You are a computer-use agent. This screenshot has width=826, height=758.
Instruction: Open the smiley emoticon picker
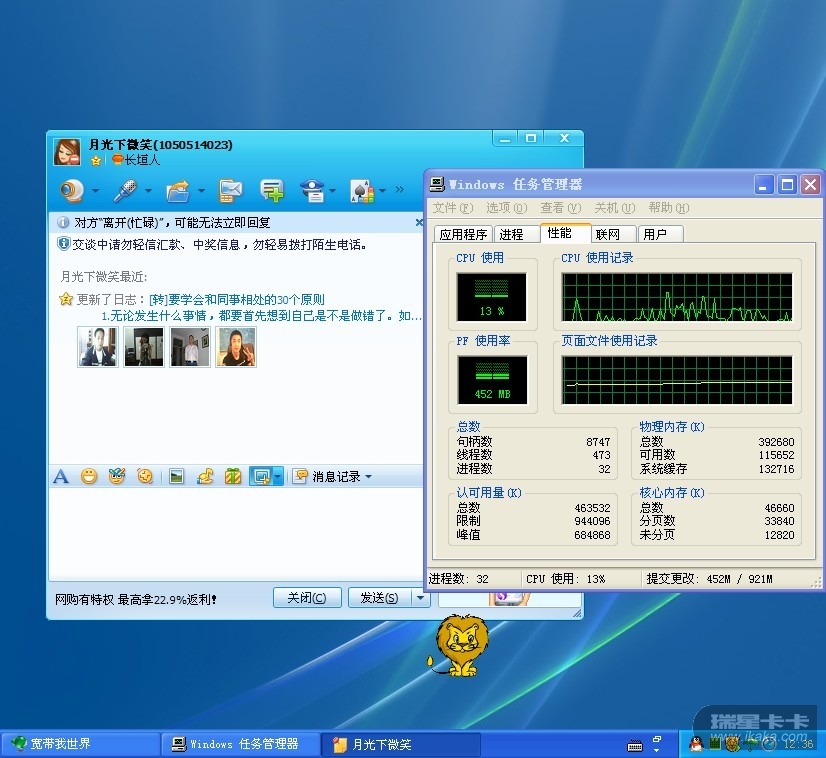coord(89,477)
